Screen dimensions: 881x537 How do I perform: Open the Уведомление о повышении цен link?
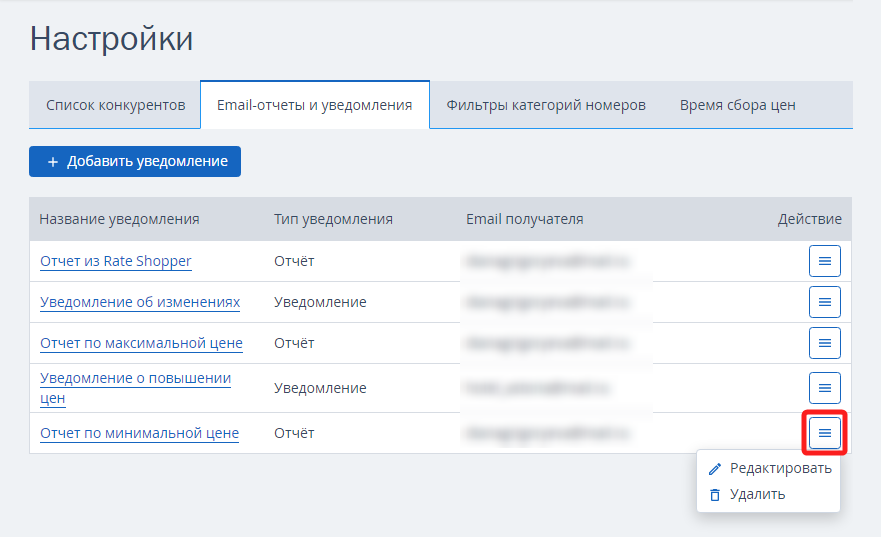click(x=135, y=388)
